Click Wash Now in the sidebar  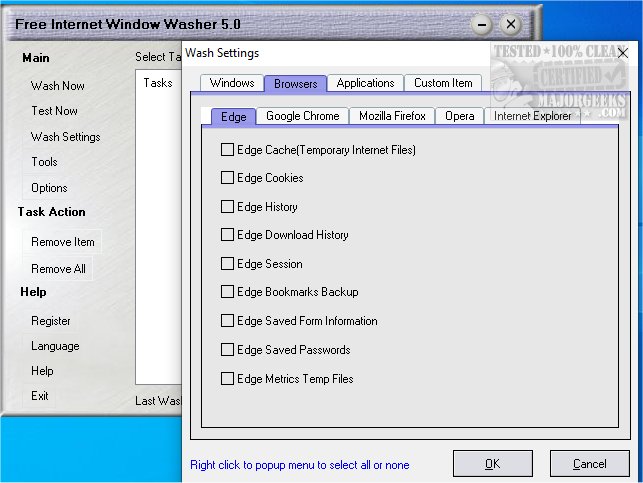pyautogui.click(x=58, y=86)
